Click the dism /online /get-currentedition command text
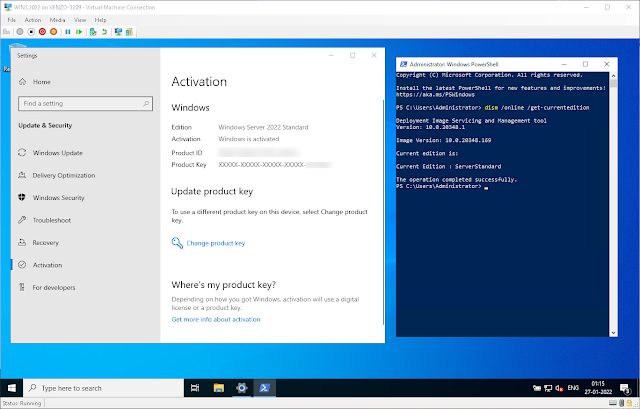 [537, 108]
